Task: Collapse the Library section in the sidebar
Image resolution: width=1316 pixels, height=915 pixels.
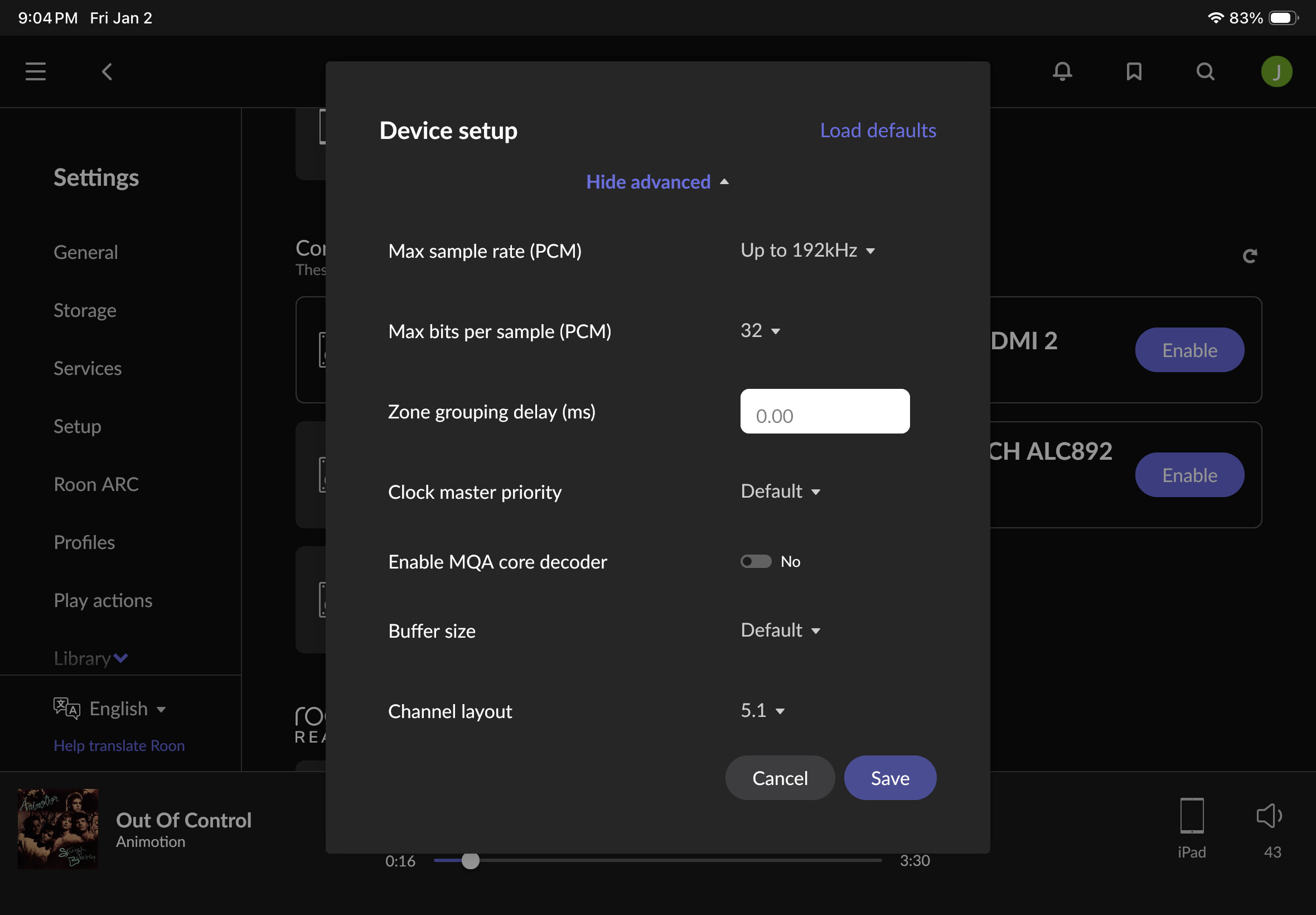Action: click(90, 658)
